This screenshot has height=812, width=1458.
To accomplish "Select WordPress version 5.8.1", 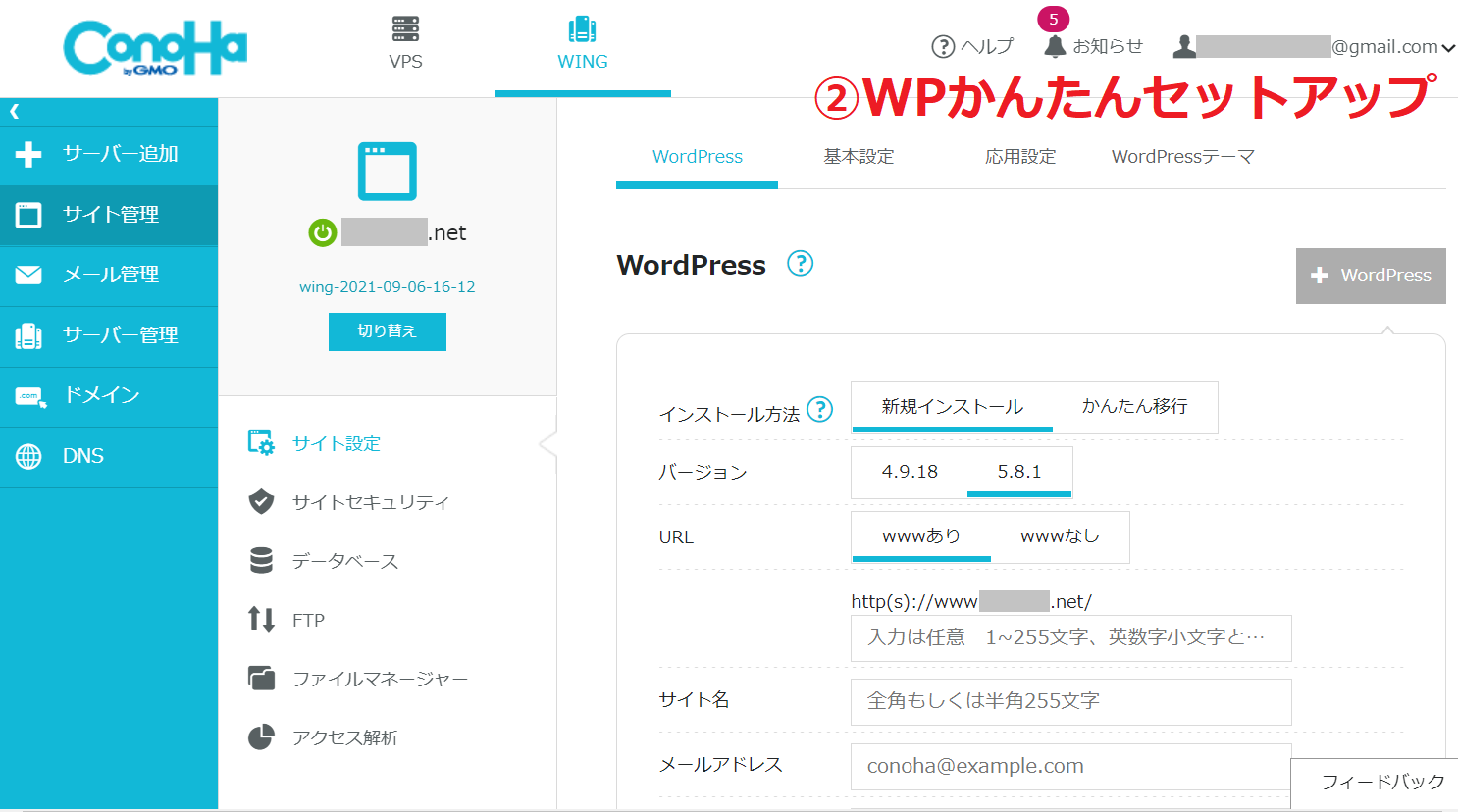I will pyautogui.click(x=1019, y=472).
